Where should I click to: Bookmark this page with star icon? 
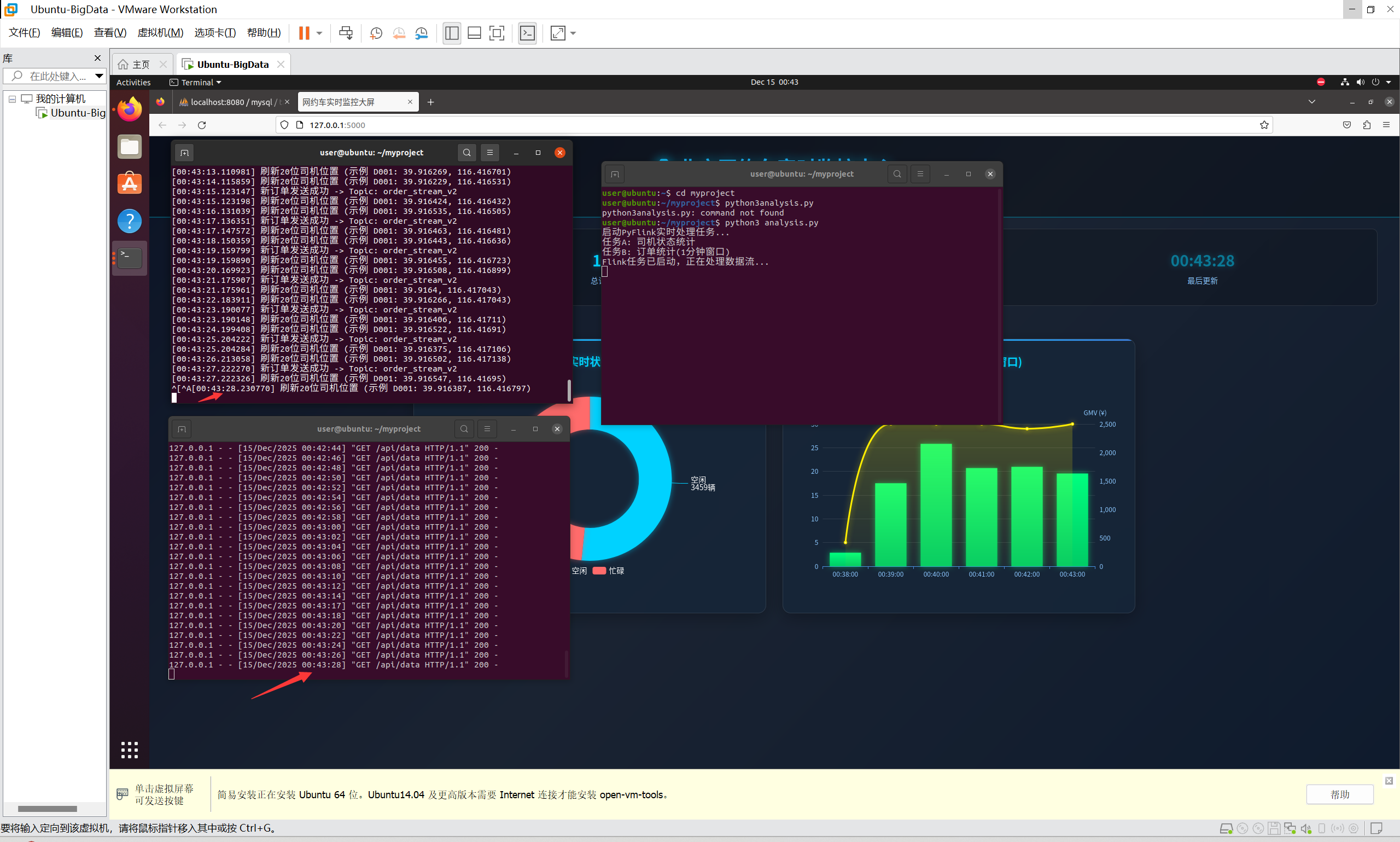point(1264,125)
